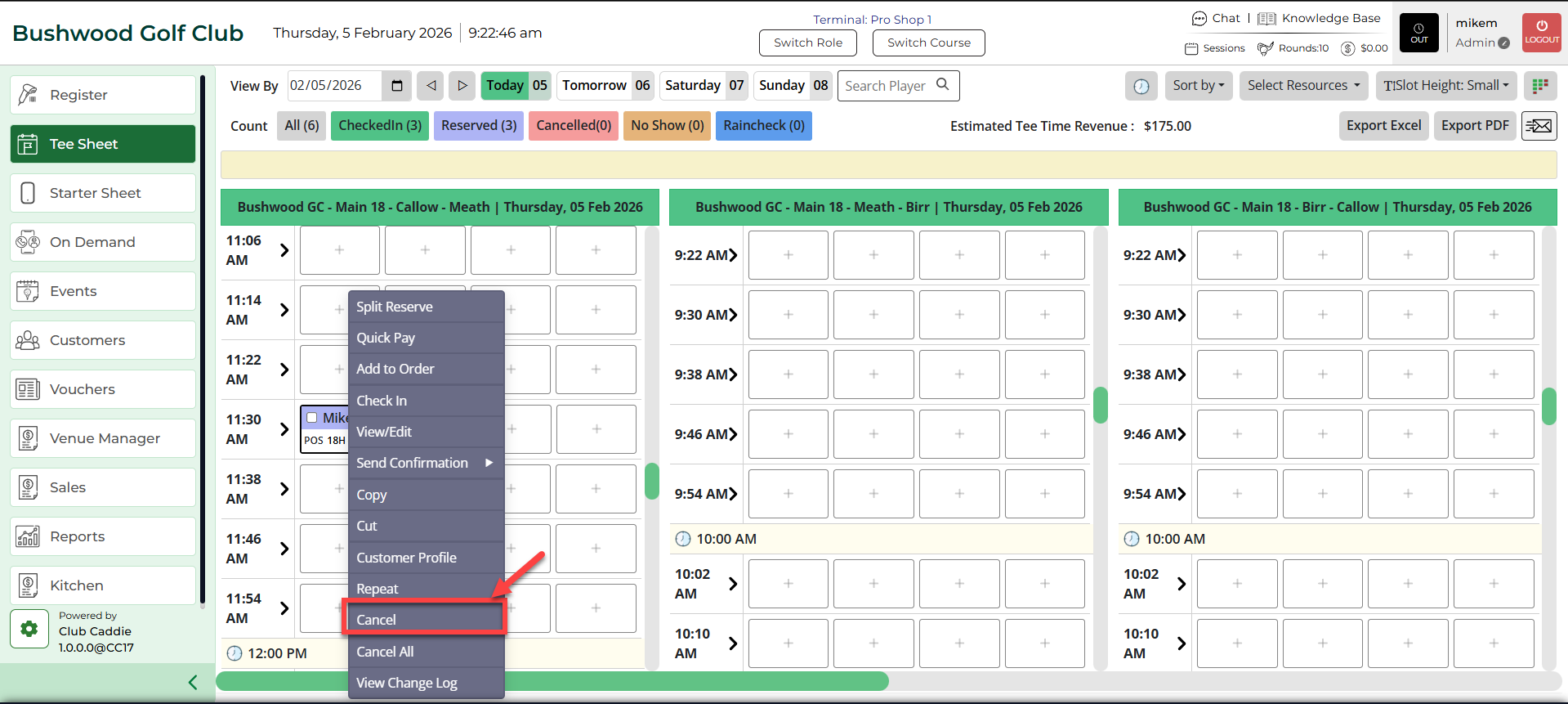The image size is (1568, 704).
Task: Toggle the Reserved (3) filter
Action: 479,126
